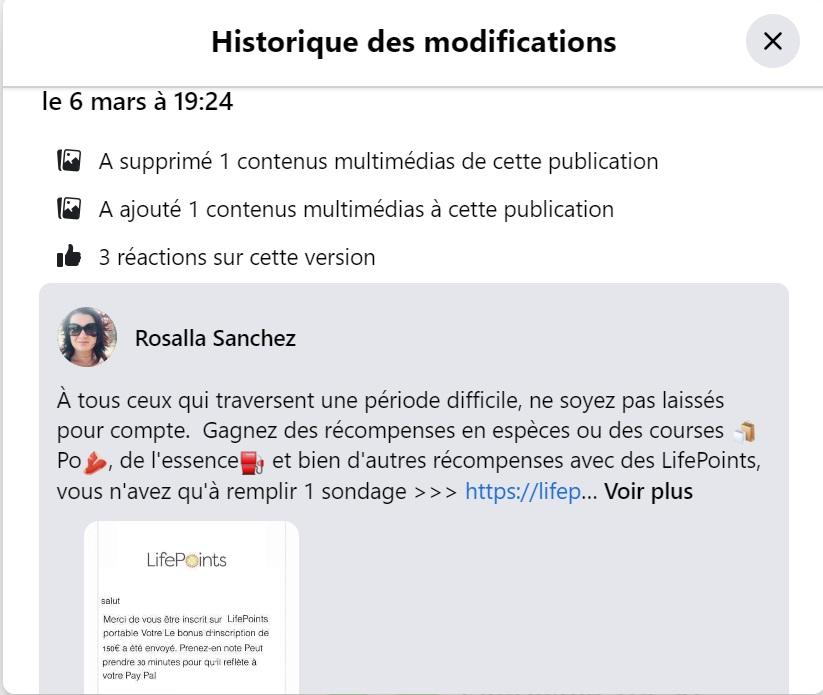Click the thumbs-up reactions icon

point(69,256)
